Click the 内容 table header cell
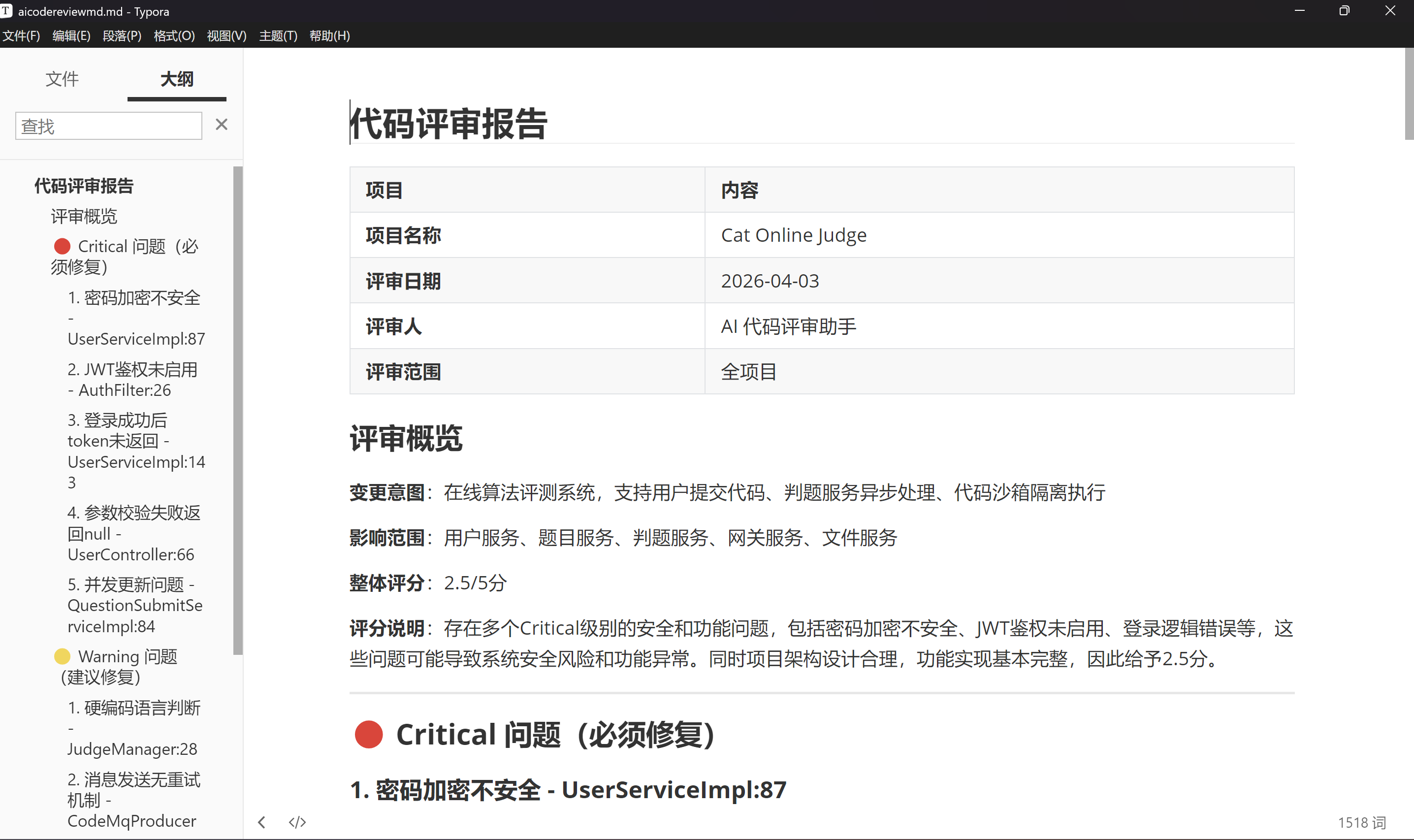Screen dimensions: 1414x840 999,190
